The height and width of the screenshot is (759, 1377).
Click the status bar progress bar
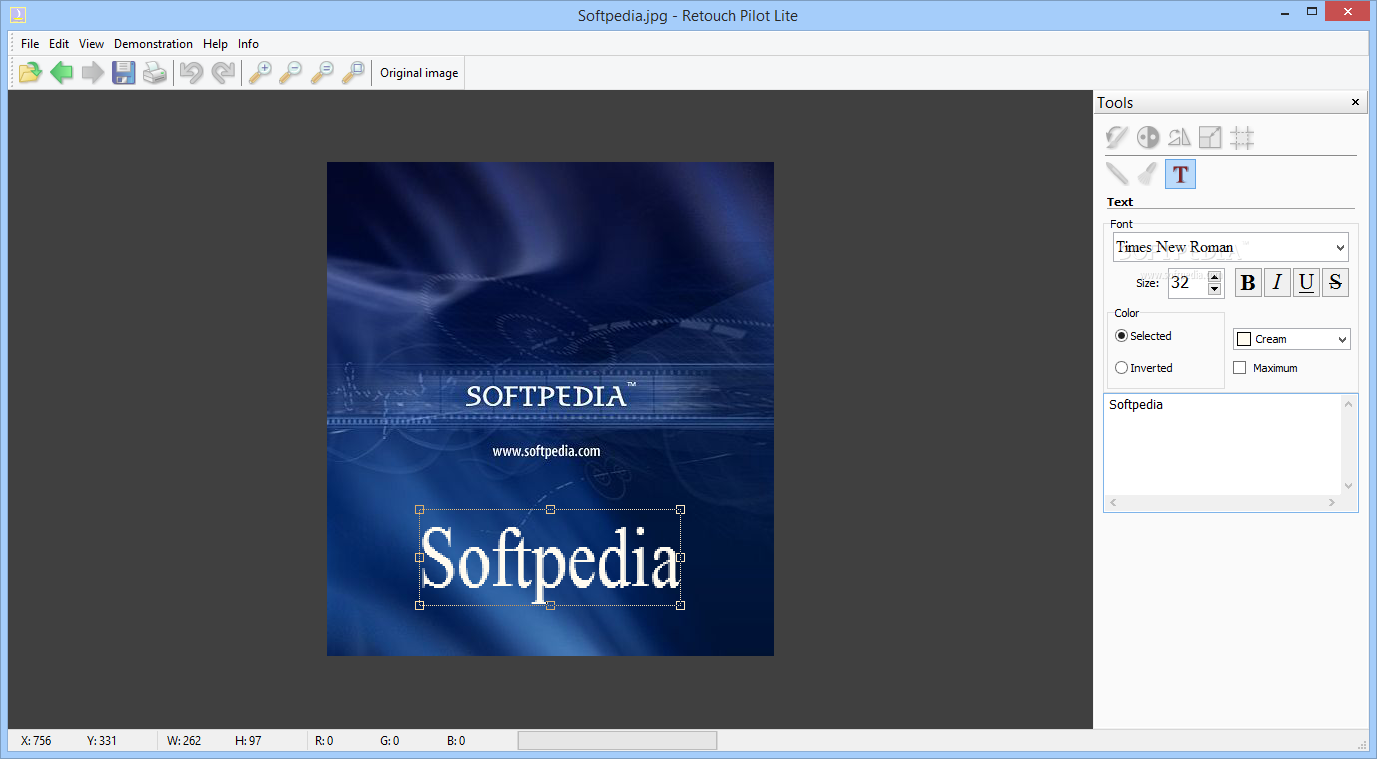point(617,740)
